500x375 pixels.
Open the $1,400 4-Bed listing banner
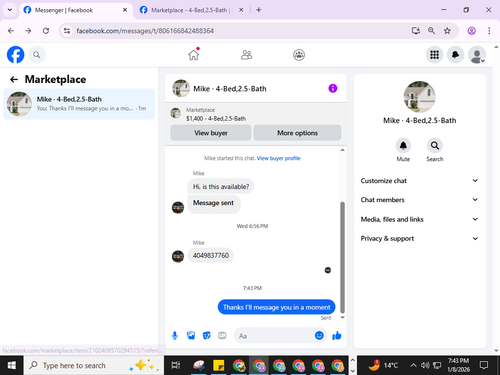coord(256,114)
